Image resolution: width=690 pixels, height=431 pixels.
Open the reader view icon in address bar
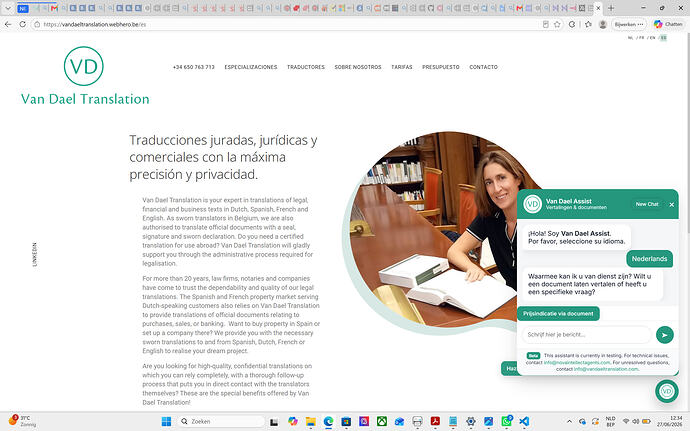(x=546, y=25)
